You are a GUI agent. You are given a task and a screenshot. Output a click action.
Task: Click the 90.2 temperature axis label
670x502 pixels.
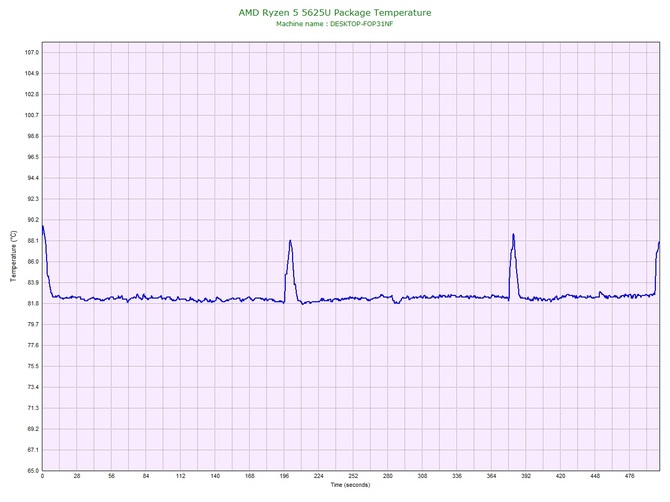pyautogui.click(x=32, y=220)
